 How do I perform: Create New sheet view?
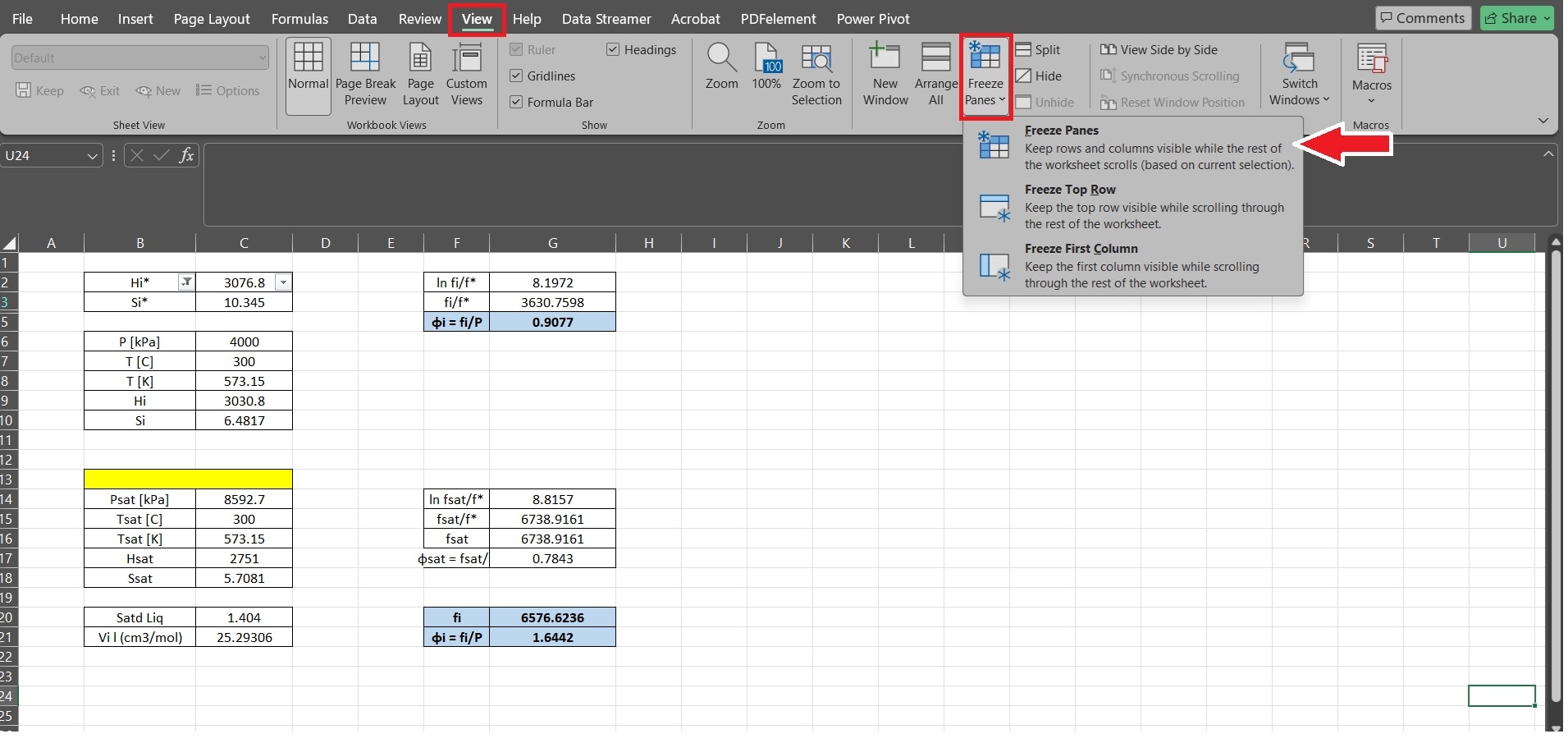click(x=158, y=91)
